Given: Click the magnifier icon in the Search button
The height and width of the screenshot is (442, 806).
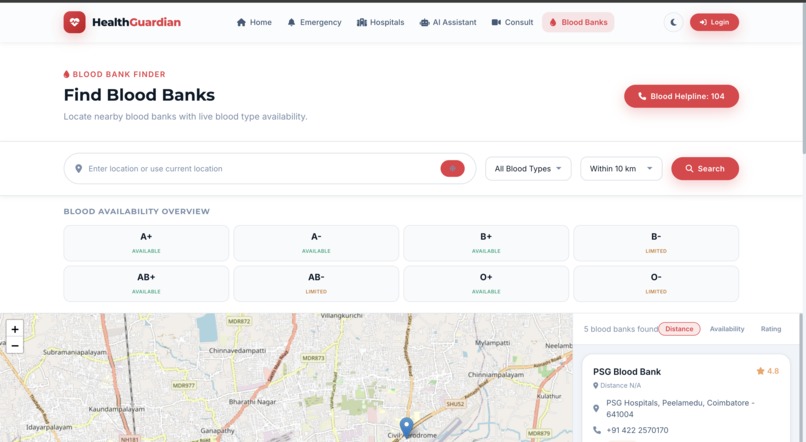Looking at the screenshot, I should [689, 169].
